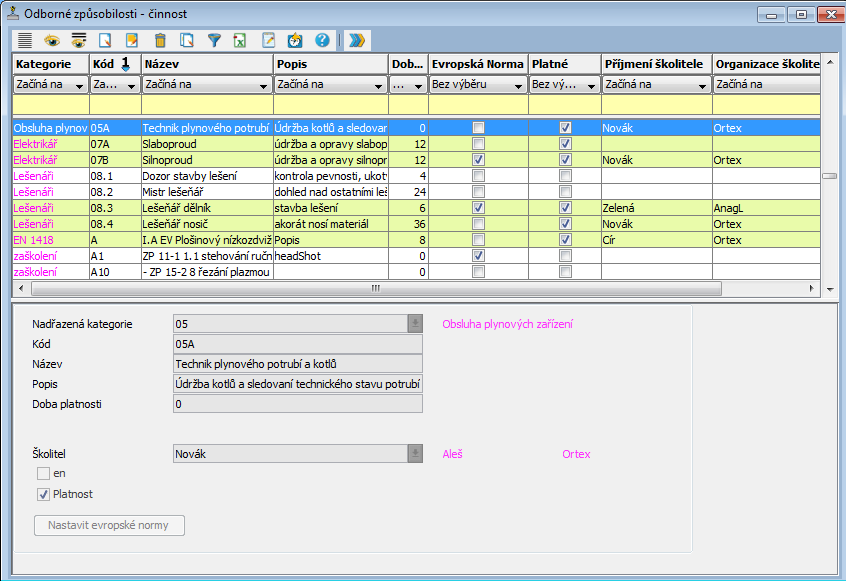Click the copy record icon

coord(186,41)
